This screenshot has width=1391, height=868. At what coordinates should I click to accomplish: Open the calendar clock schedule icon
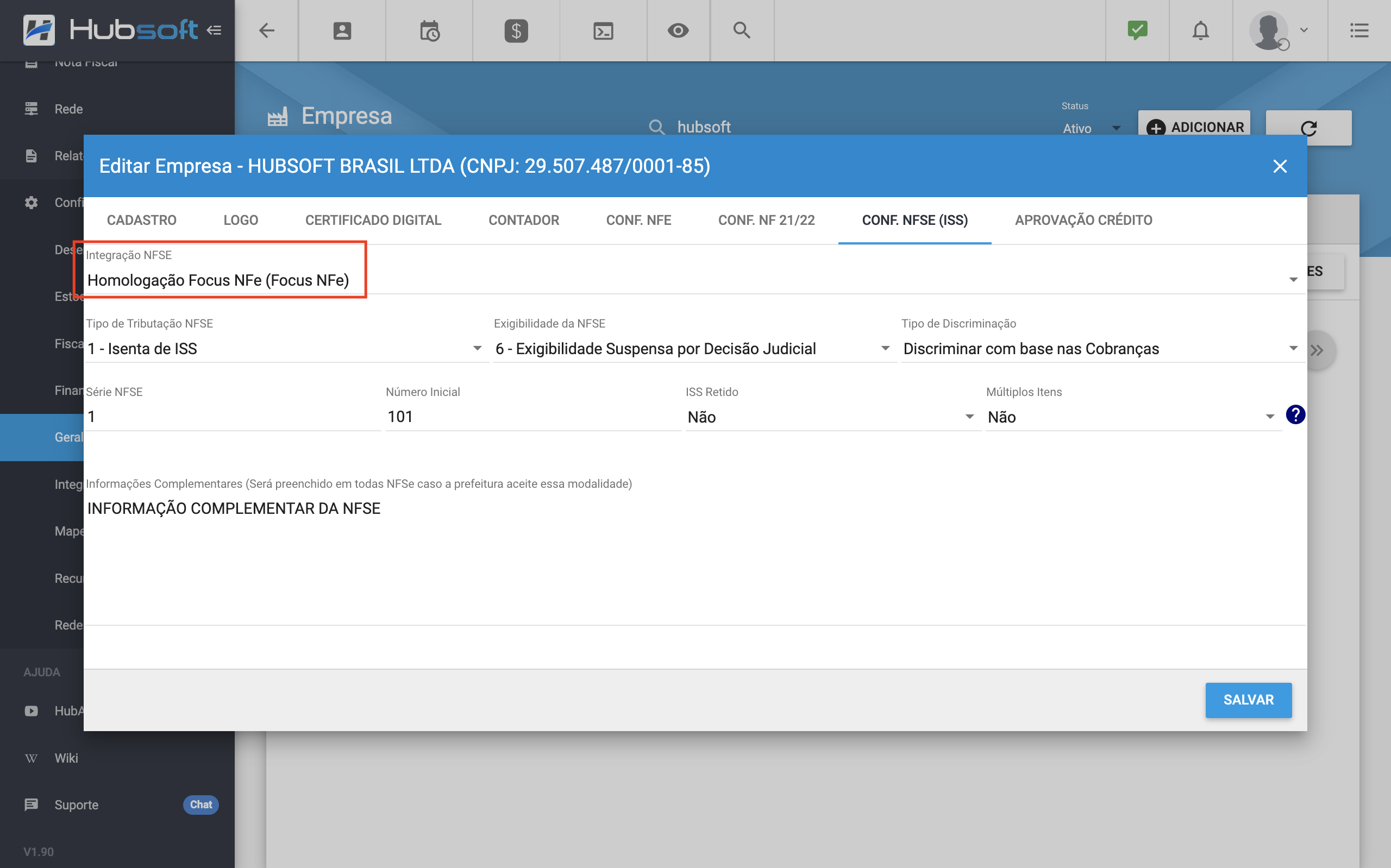pyautogui.click(x=429, y=30)
